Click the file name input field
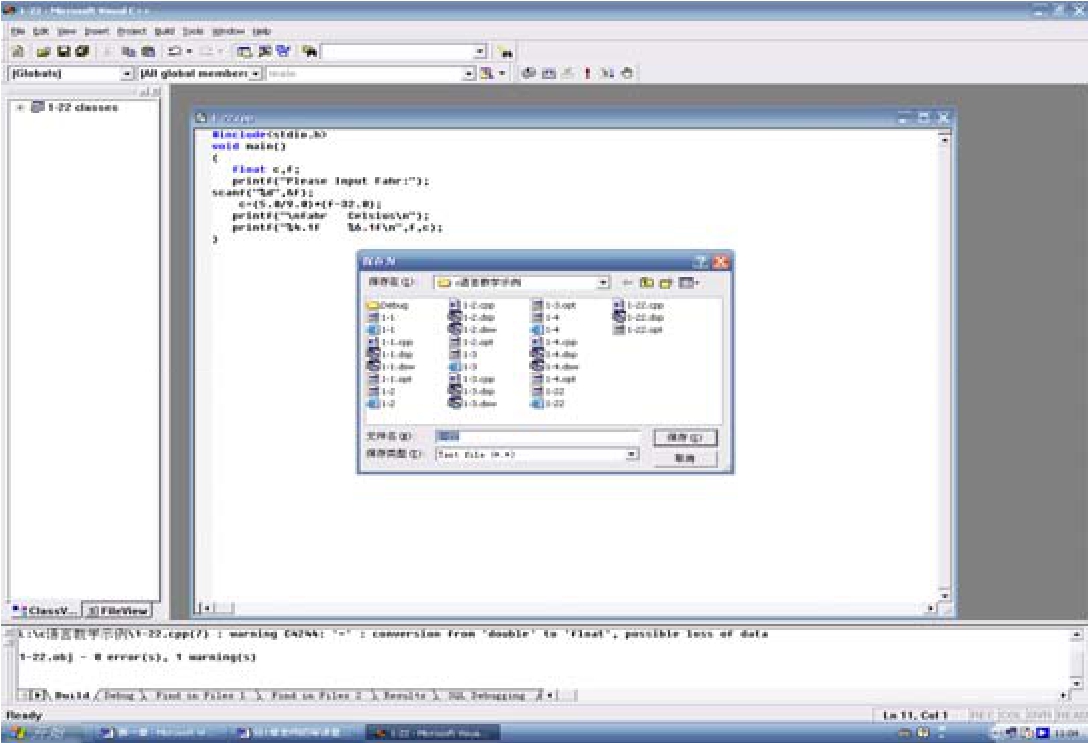Image resolution: width=1088 pixels, height=743 pixels. pyautogui.click(x=537, y=436)
